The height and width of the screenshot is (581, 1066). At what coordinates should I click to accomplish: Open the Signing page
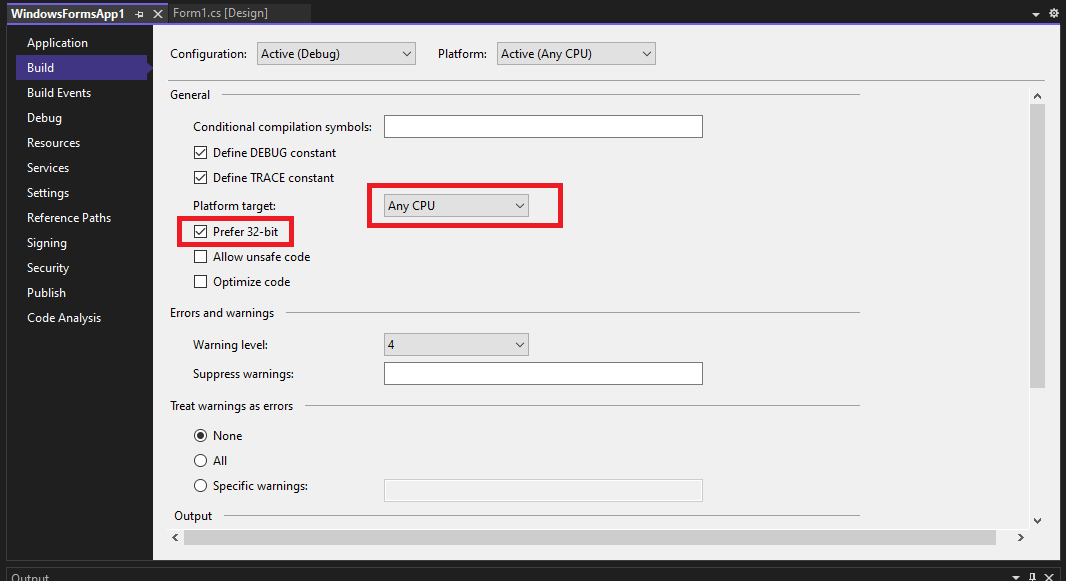(x=46, y=242)
